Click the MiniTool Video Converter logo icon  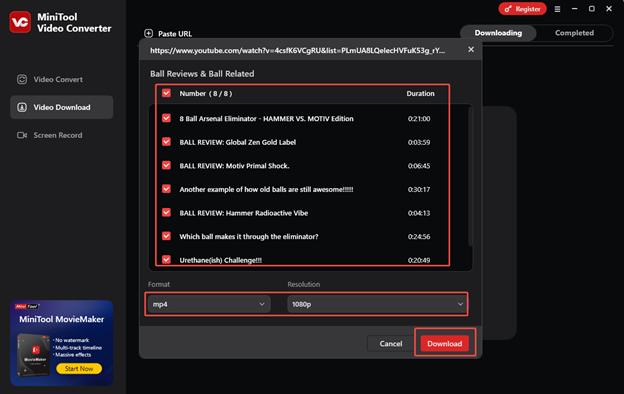click(20, 22)
